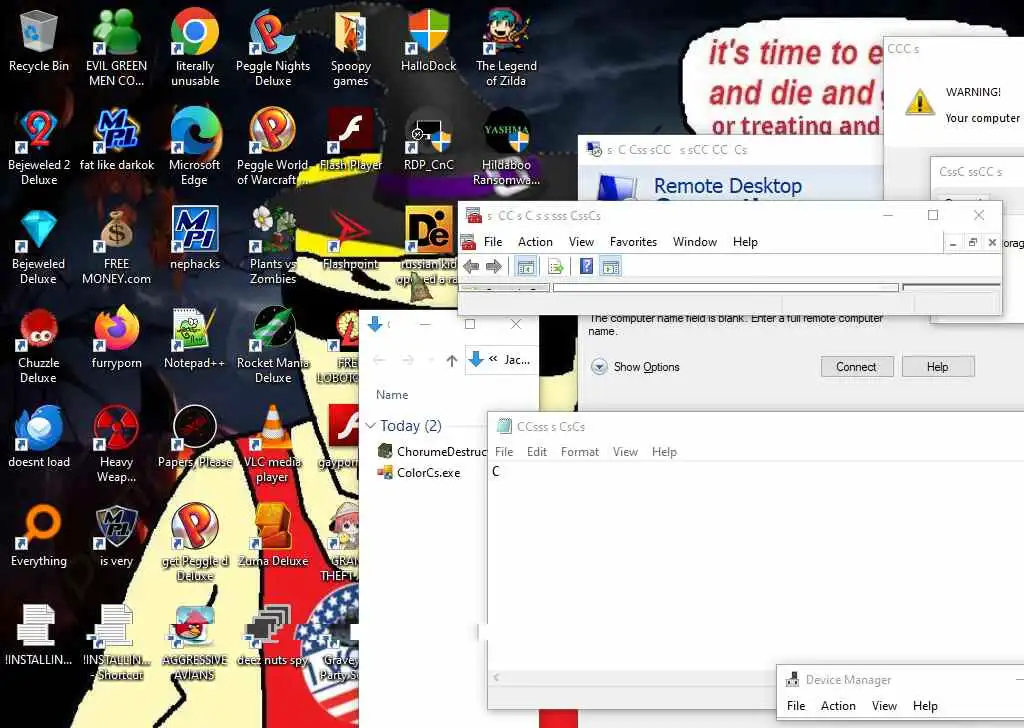Click the blue help question mark toolbar icon
Screen dimensions: 1024x728
(586, 266)
